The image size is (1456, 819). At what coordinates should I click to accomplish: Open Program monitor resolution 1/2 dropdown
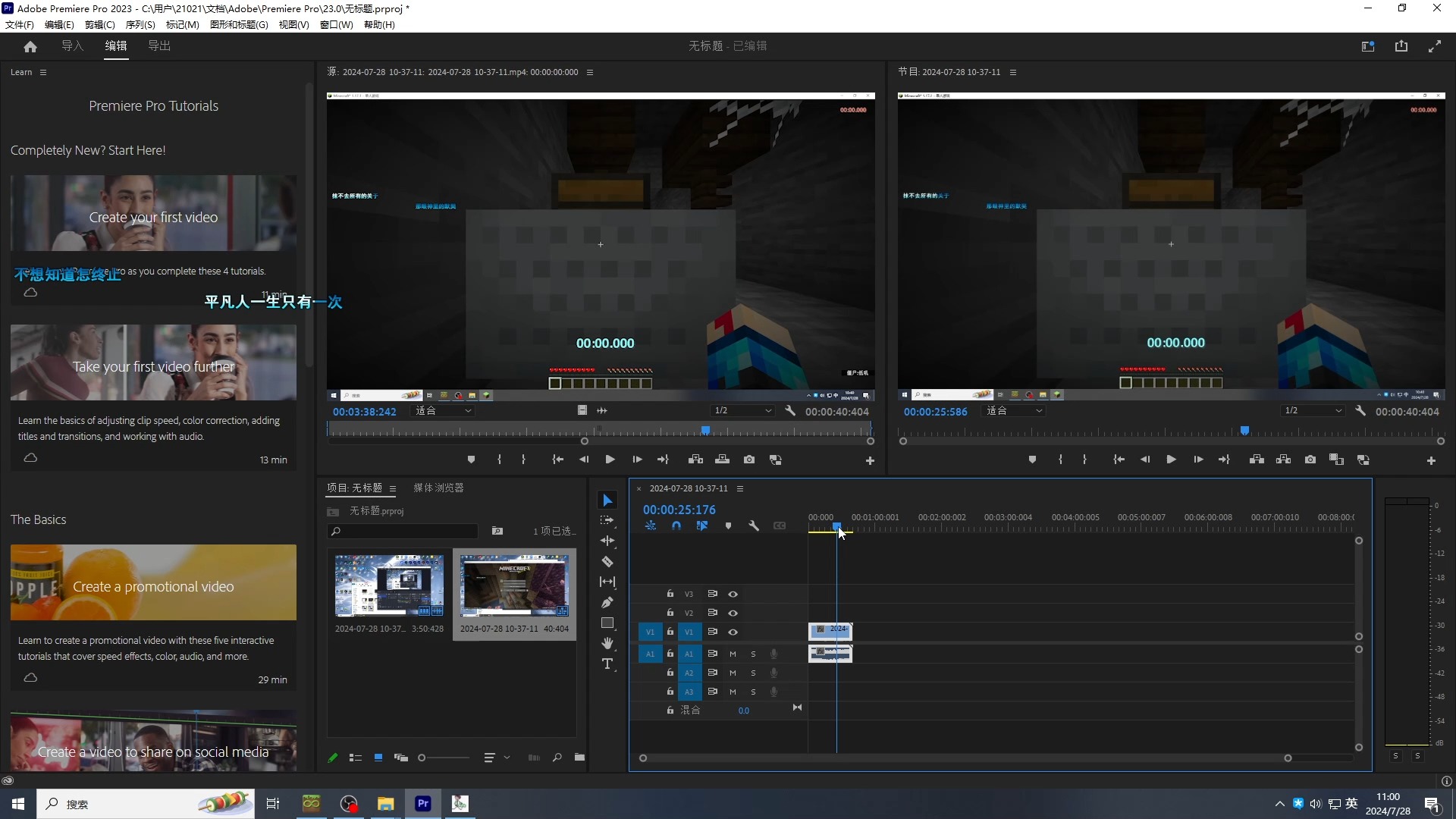pos(1313,411)
